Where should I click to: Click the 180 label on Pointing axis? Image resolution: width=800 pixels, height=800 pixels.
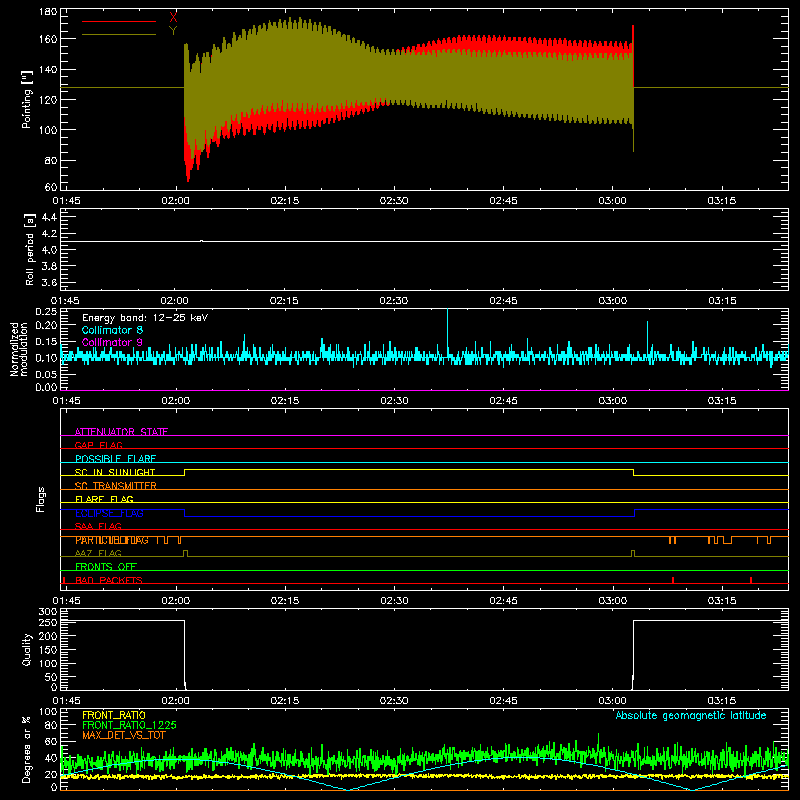[x=48, y=12]
